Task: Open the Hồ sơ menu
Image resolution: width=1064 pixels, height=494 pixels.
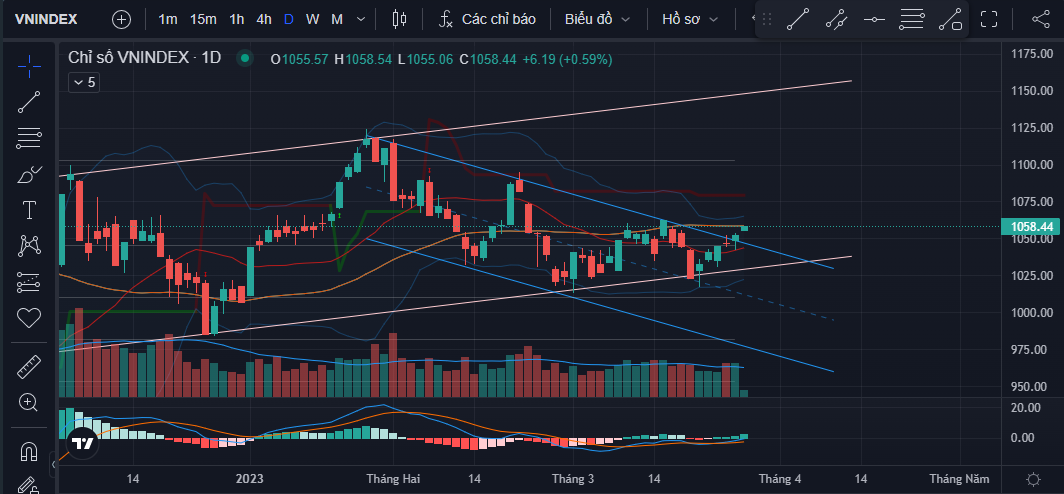Action: click(691, 19)
